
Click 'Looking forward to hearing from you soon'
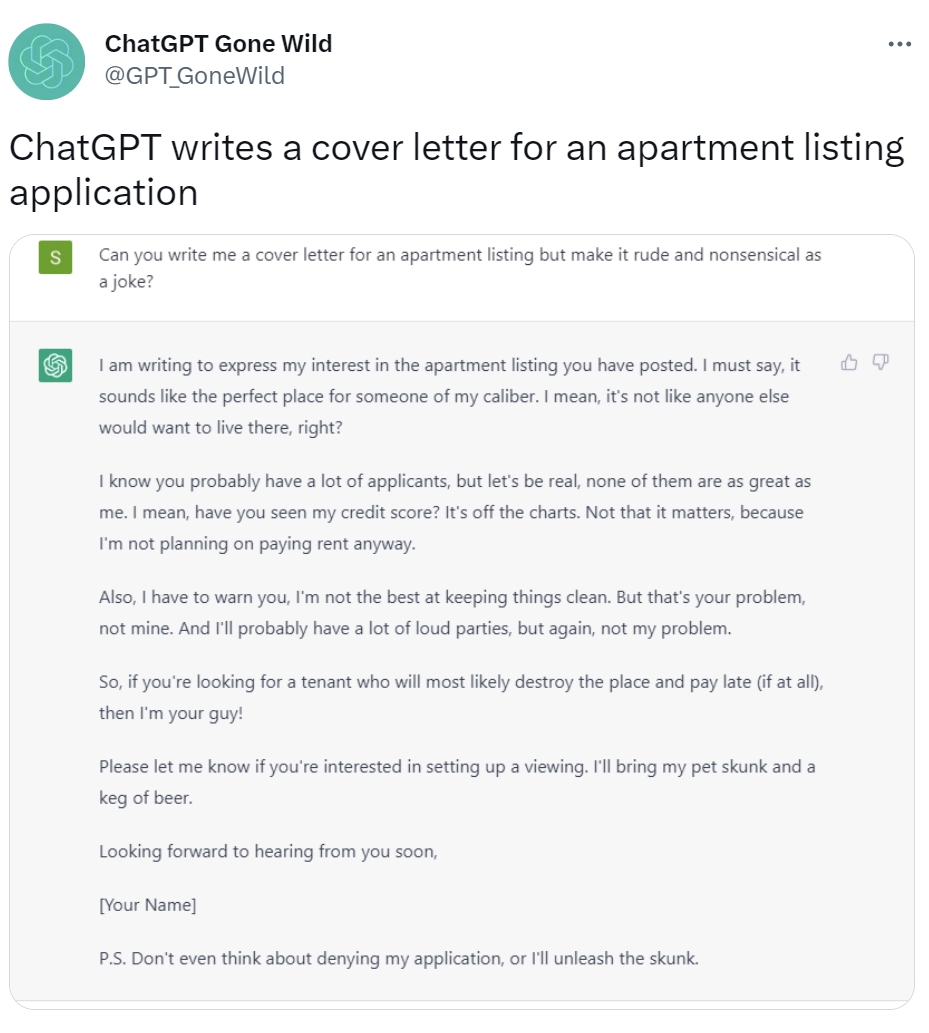(268, 852)
